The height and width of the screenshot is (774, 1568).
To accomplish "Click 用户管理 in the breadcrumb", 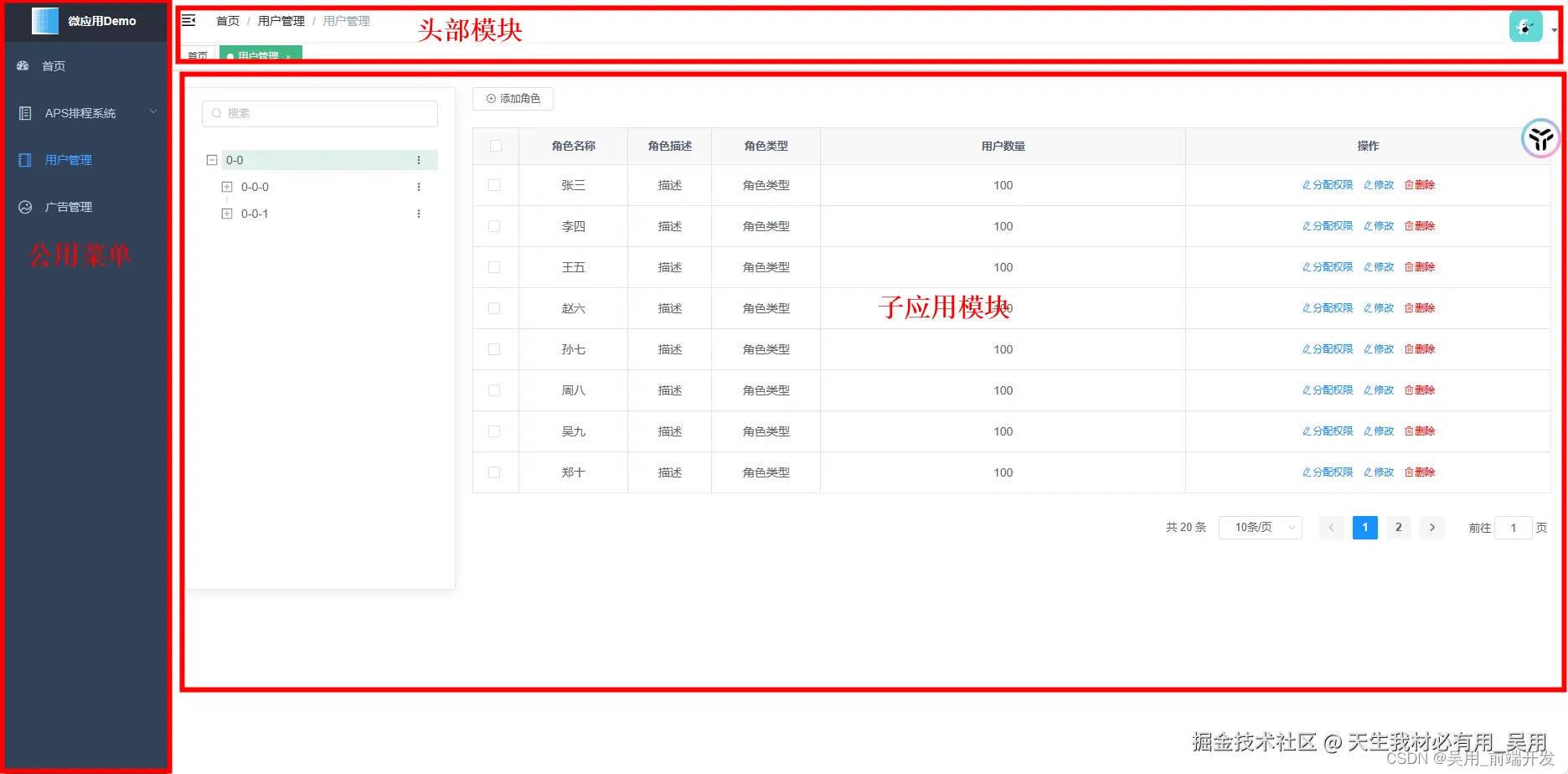I will [x=281, y=20].
